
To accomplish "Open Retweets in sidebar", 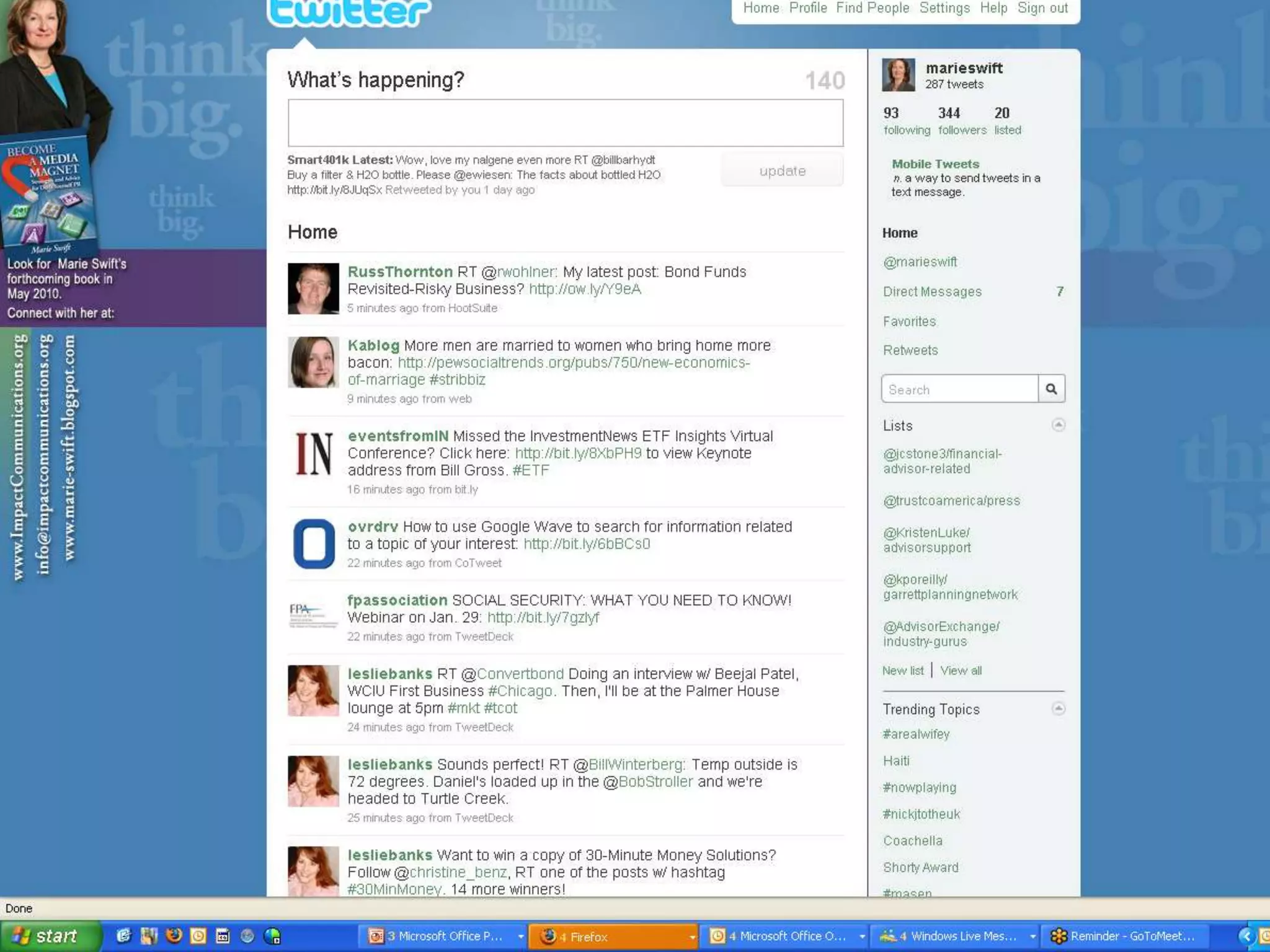I will pyautogui.click(x=910, y=350).
